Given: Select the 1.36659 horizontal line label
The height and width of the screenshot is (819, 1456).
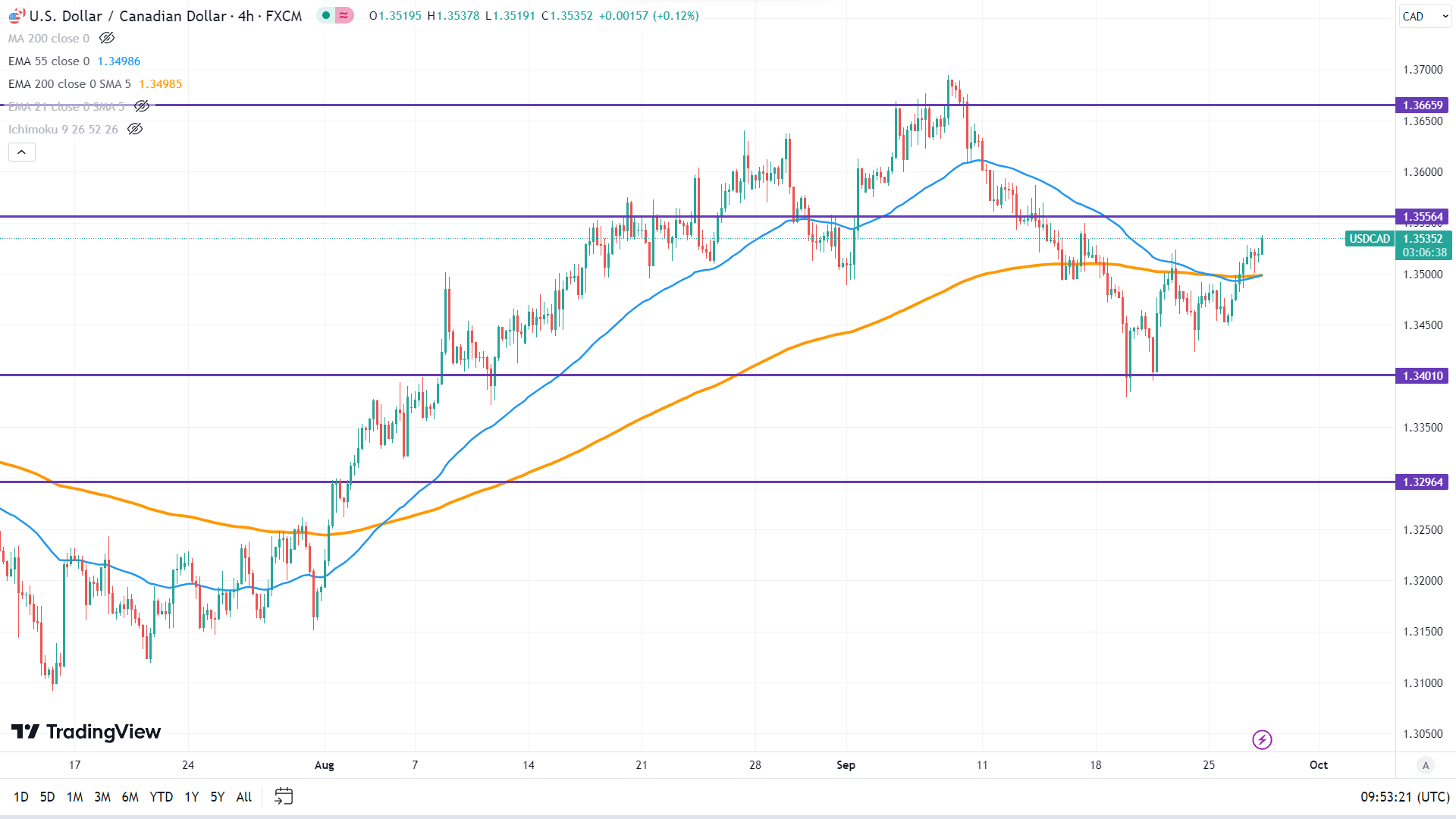Looking at the screenshot, I should pos(1422,105).
